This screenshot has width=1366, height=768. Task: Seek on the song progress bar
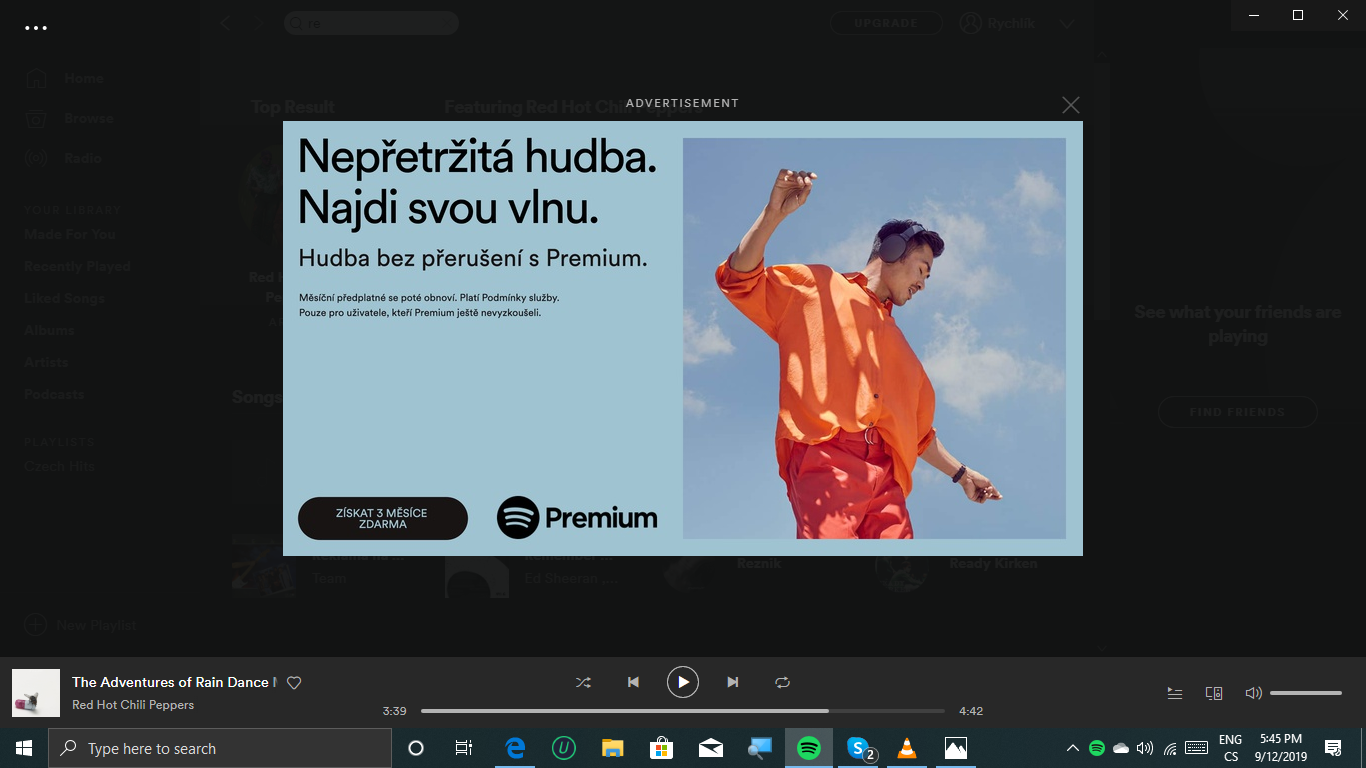[683, 711]
